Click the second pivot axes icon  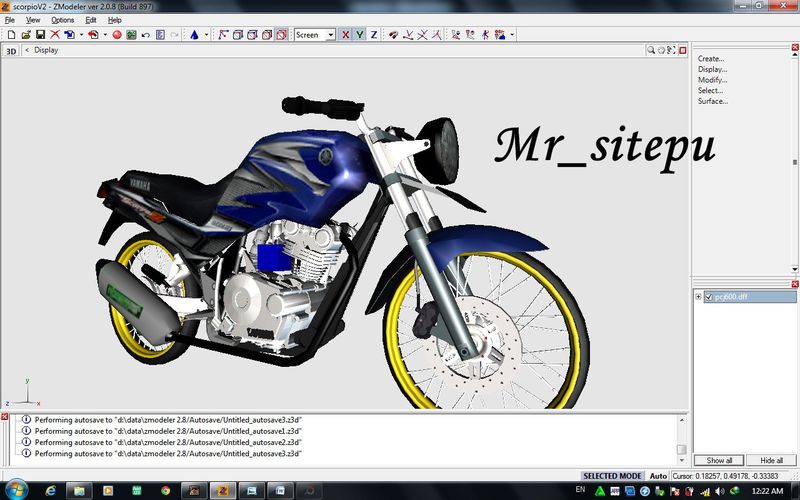422,35
